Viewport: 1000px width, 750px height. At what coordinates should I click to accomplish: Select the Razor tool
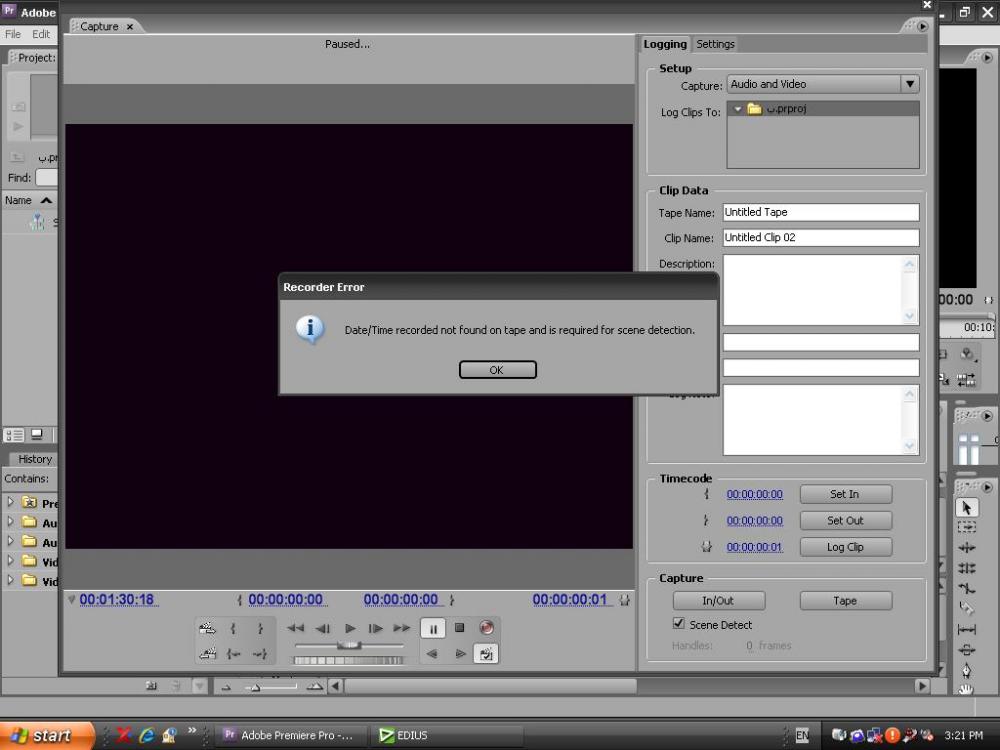coord(967,608)
